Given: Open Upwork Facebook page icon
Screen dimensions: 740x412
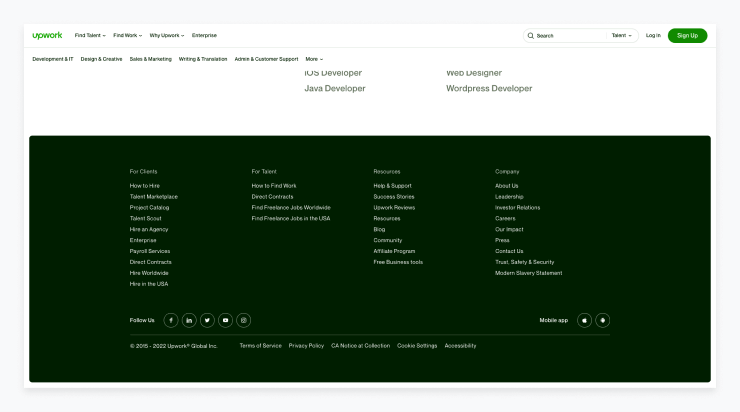Looking at the screenshot, I should pyautogui.click(x=171, y=320).
